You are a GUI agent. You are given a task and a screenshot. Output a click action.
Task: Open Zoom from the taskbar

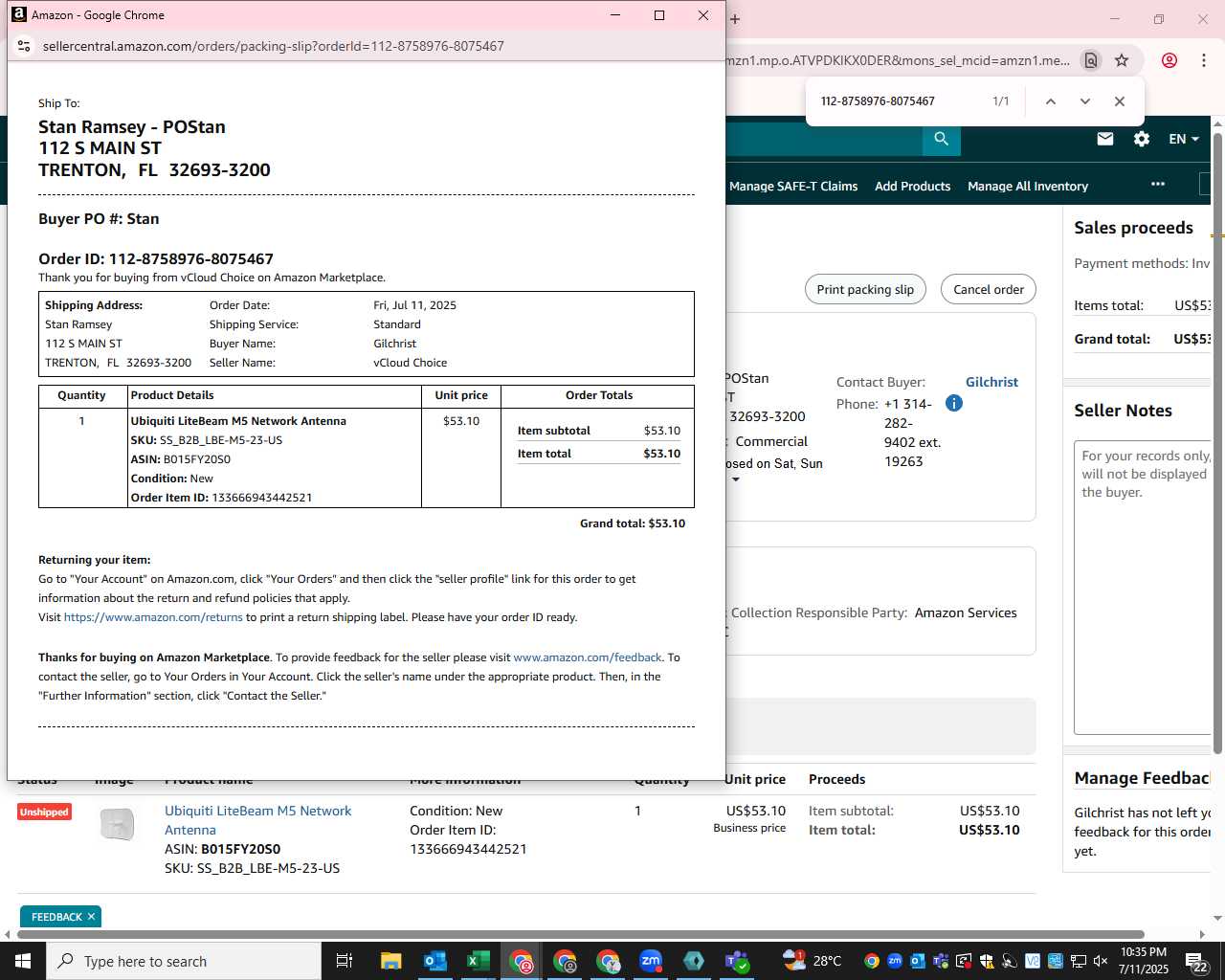point(651,961)
